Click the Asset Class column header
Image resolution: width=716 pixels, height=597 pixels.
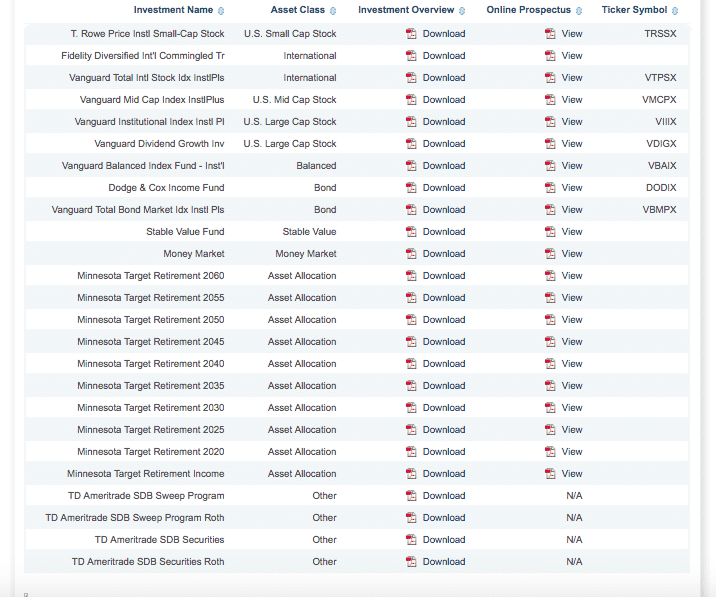[x=298, y=10]
